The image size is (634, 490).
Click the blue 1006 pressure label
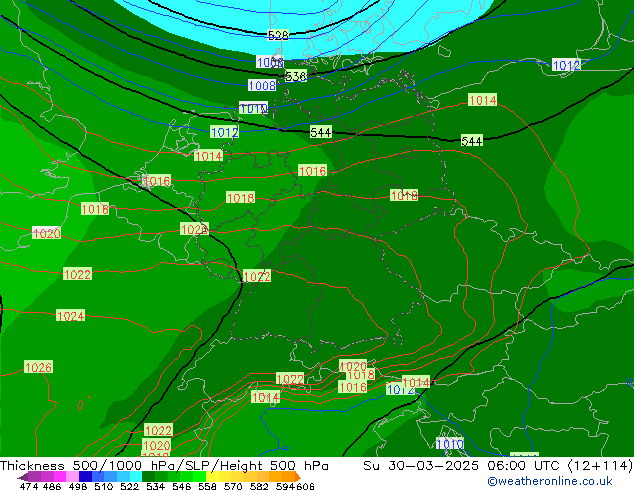[x=270, y=62]
